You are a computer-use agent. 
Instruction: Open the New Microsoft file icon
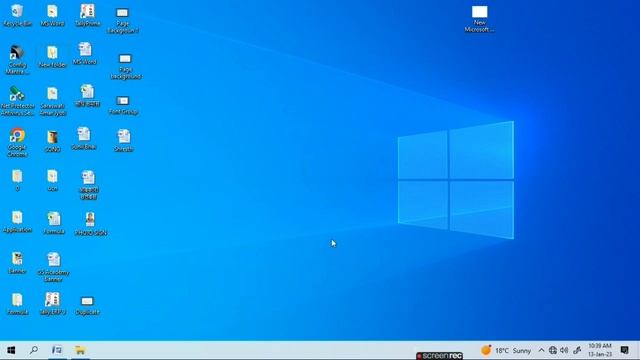coord(480,19)
